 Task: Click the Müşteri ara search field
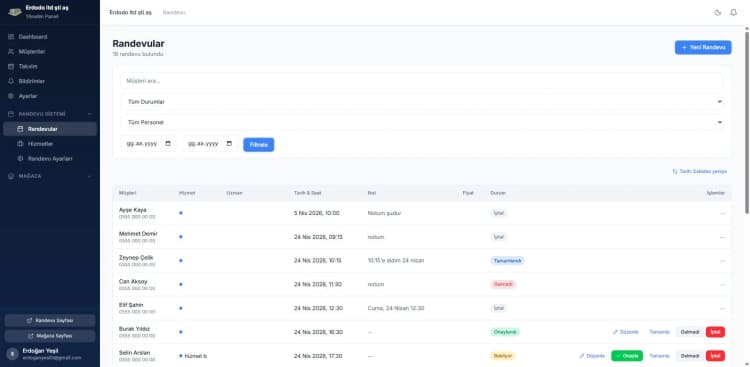click(x=421, y=81)
